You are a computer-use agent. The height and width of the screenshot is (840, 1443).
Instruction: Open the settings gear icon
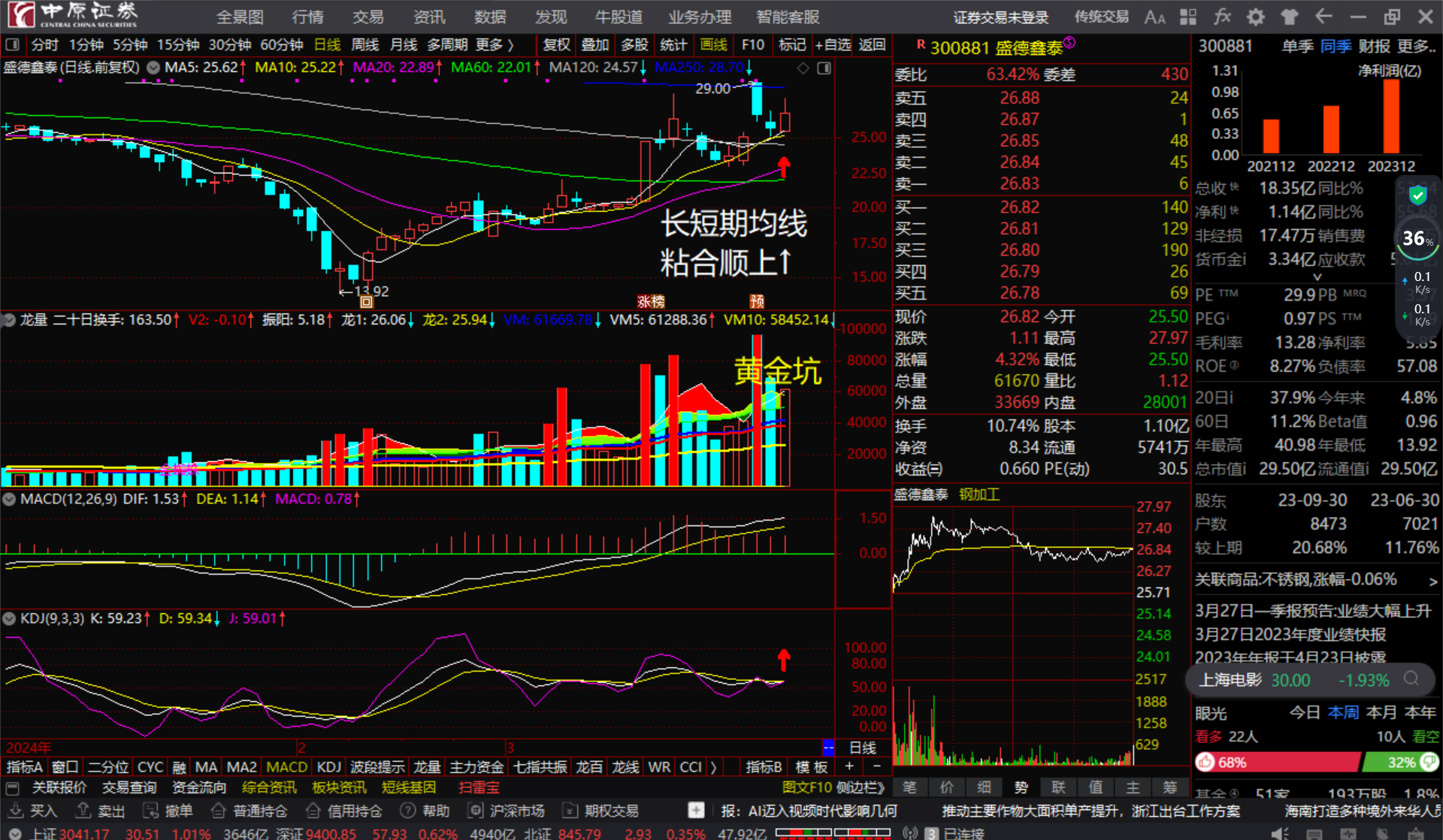[x=1255, y=17]
